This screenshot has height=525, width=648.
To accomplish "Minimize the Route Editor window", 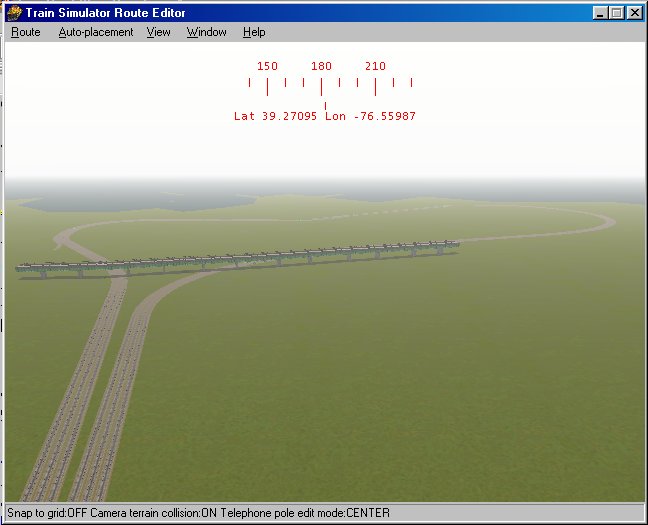I will (600, 13).
